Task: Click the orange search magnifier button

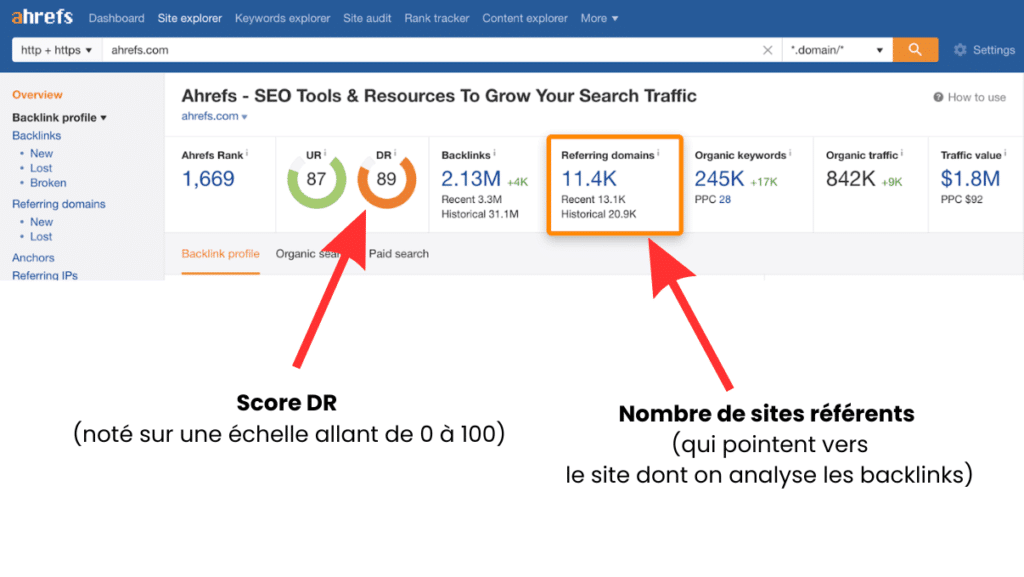Action: pyautogui.click(x=915, y=50)
